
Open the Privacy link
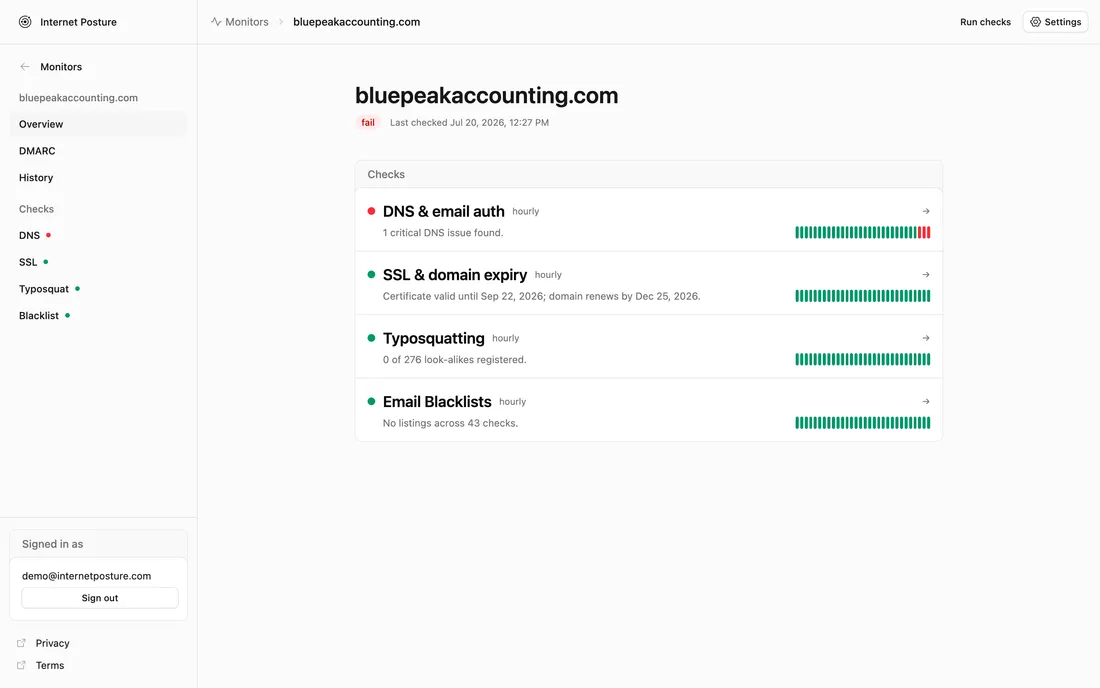coord(53,643)
